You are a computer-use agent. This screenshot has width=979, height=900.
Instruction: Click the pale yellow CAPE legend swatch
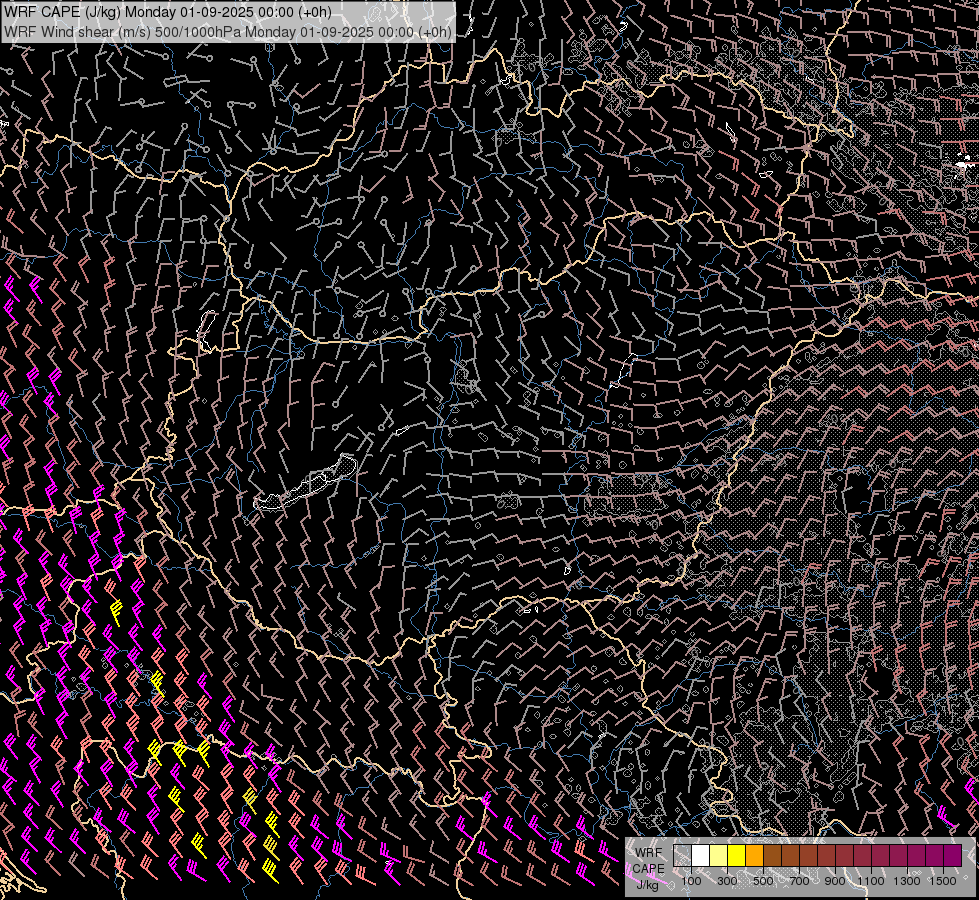[x=718, y=856]
